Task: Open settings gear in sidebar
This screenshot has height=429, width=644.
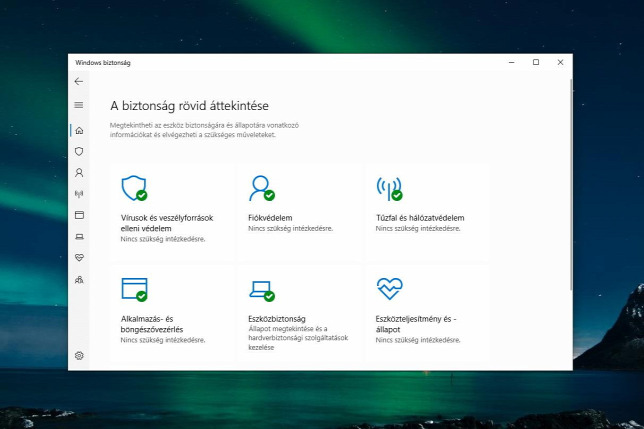Action: pyautogui.click(x=79, y=356)
